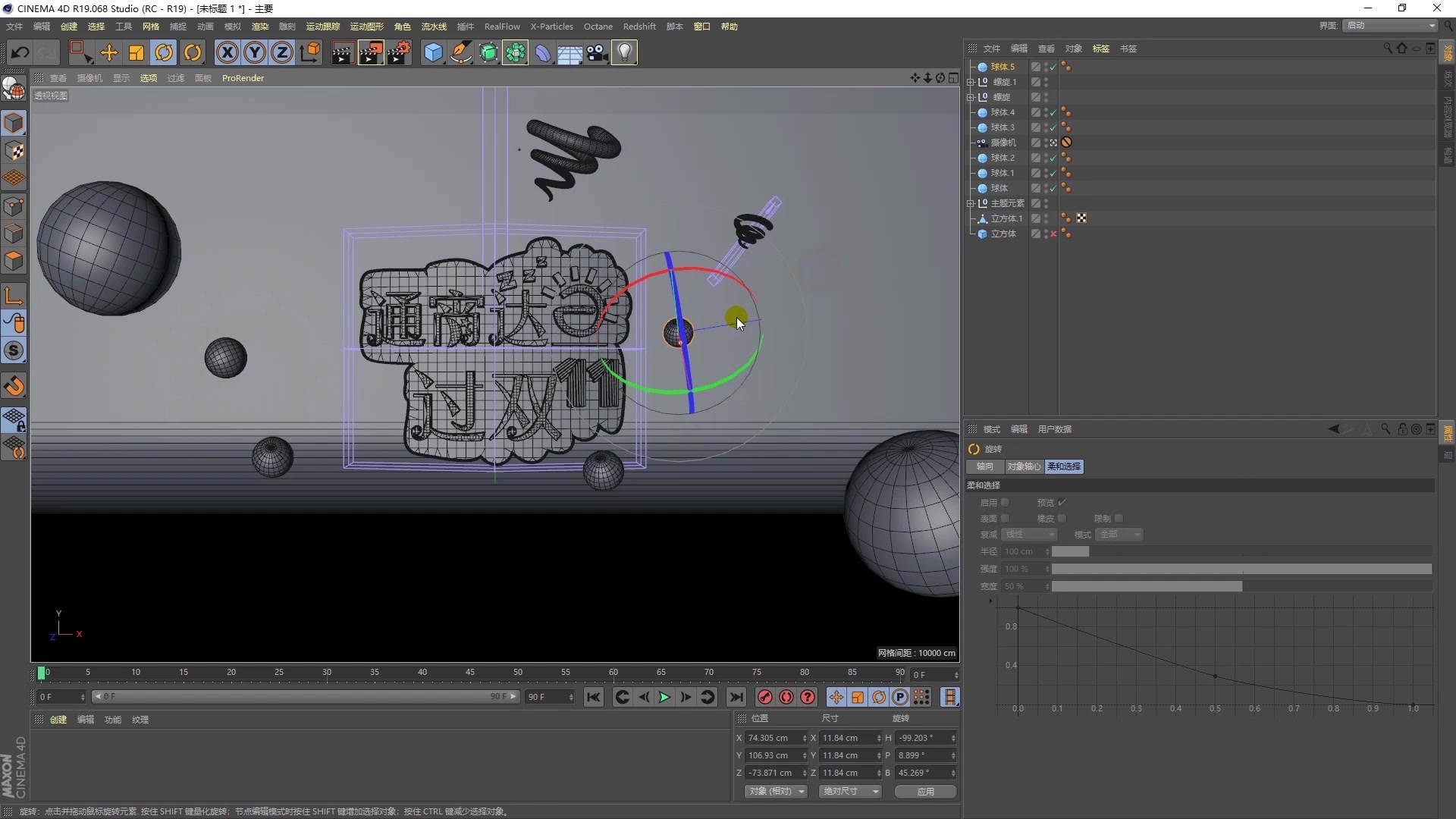This screenshot has height=819, width=1456.
Task: Select the Move tool in the toolbar
Action: [109, 52]
